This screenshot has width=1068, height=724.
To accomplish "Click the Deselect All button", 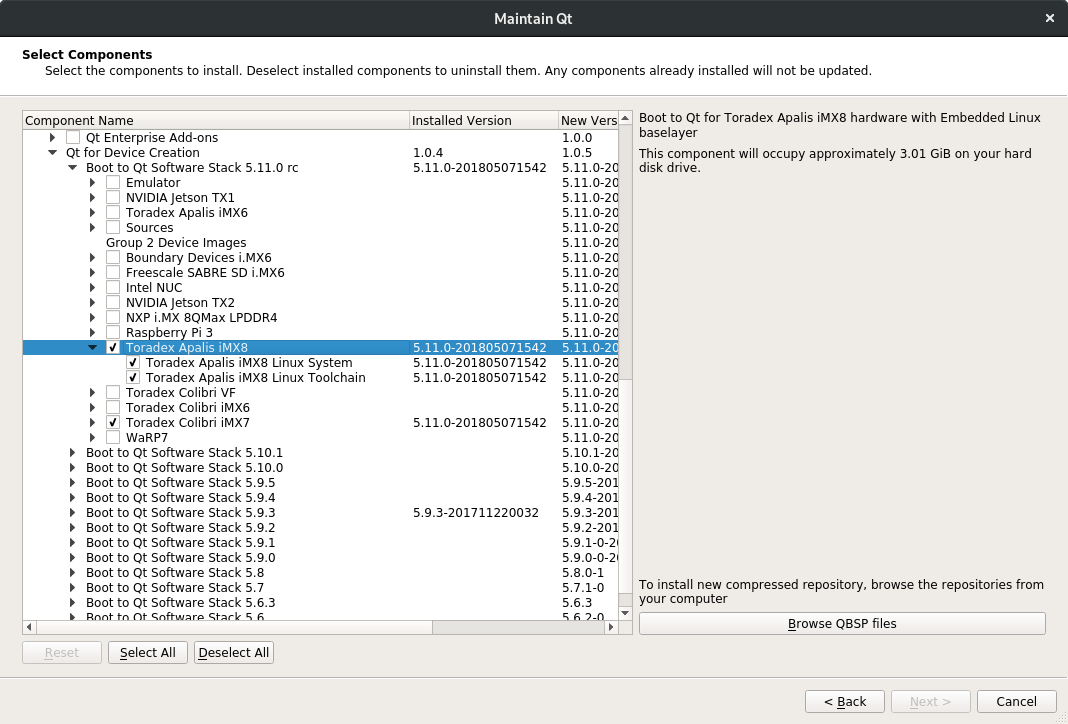I will (234, 652).
